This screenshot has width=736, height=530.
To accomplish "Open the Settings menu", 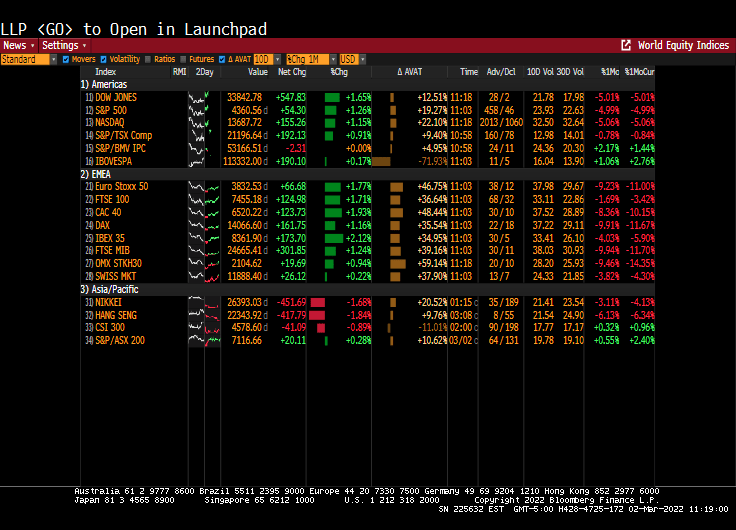I will [x=64, y=45].
